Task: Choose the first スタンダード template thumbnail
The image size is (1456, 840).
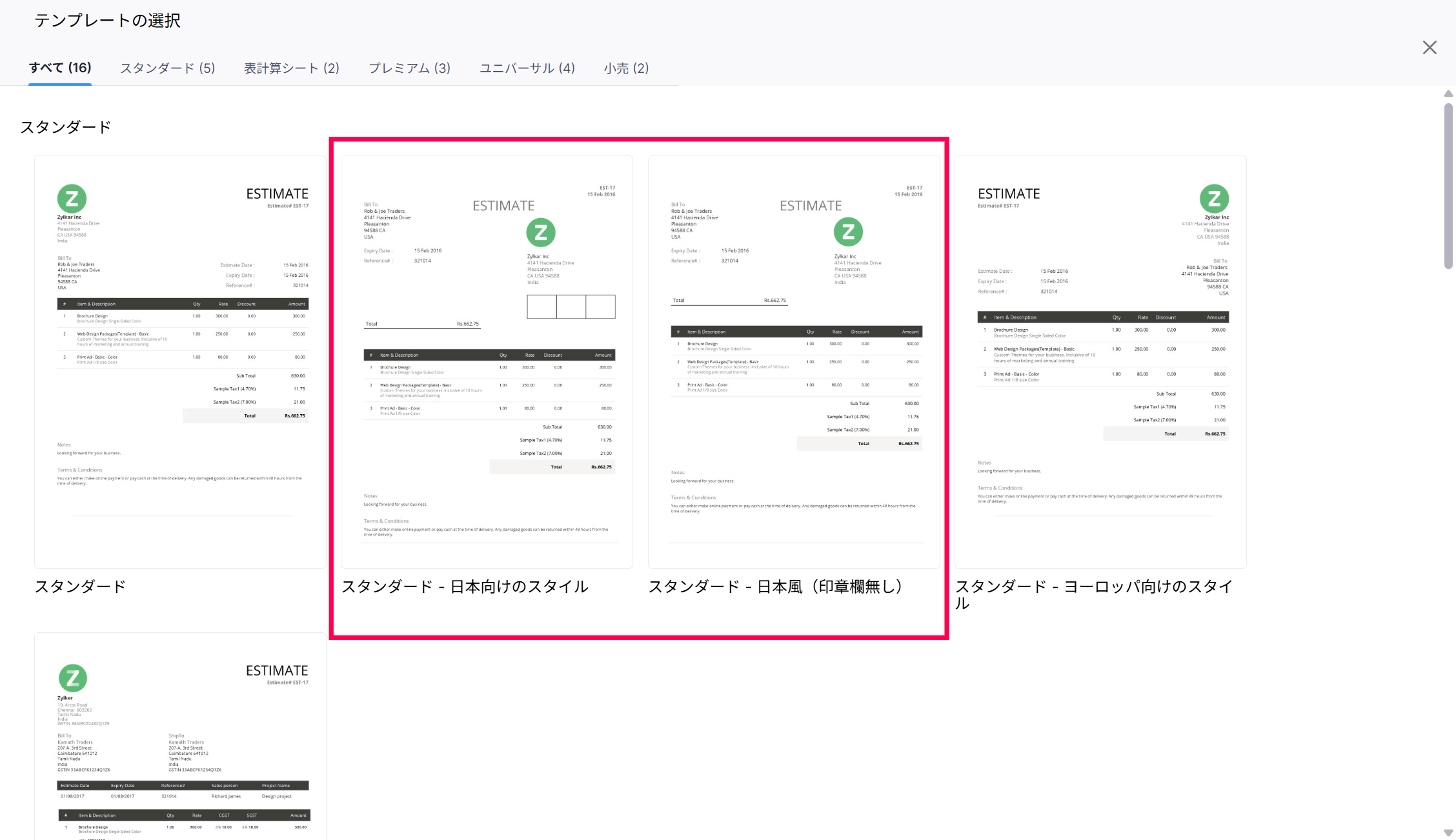Action: coord(180,361)
